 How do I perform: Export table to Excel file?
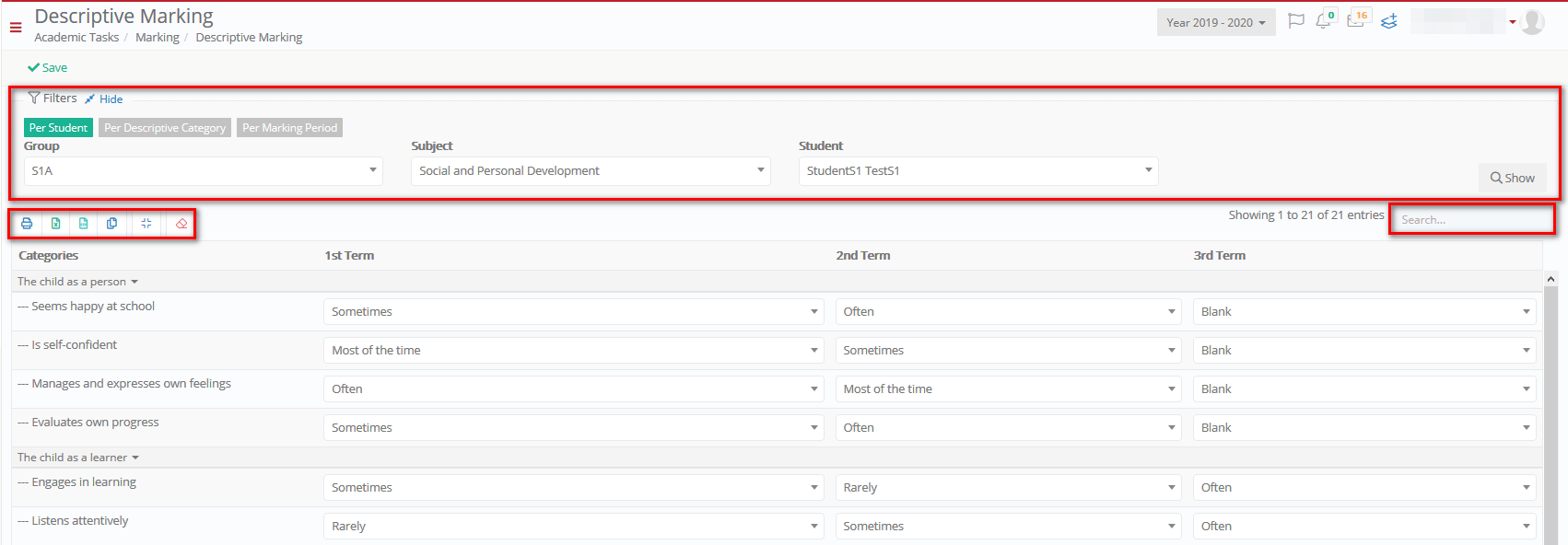tap(55, 224)
